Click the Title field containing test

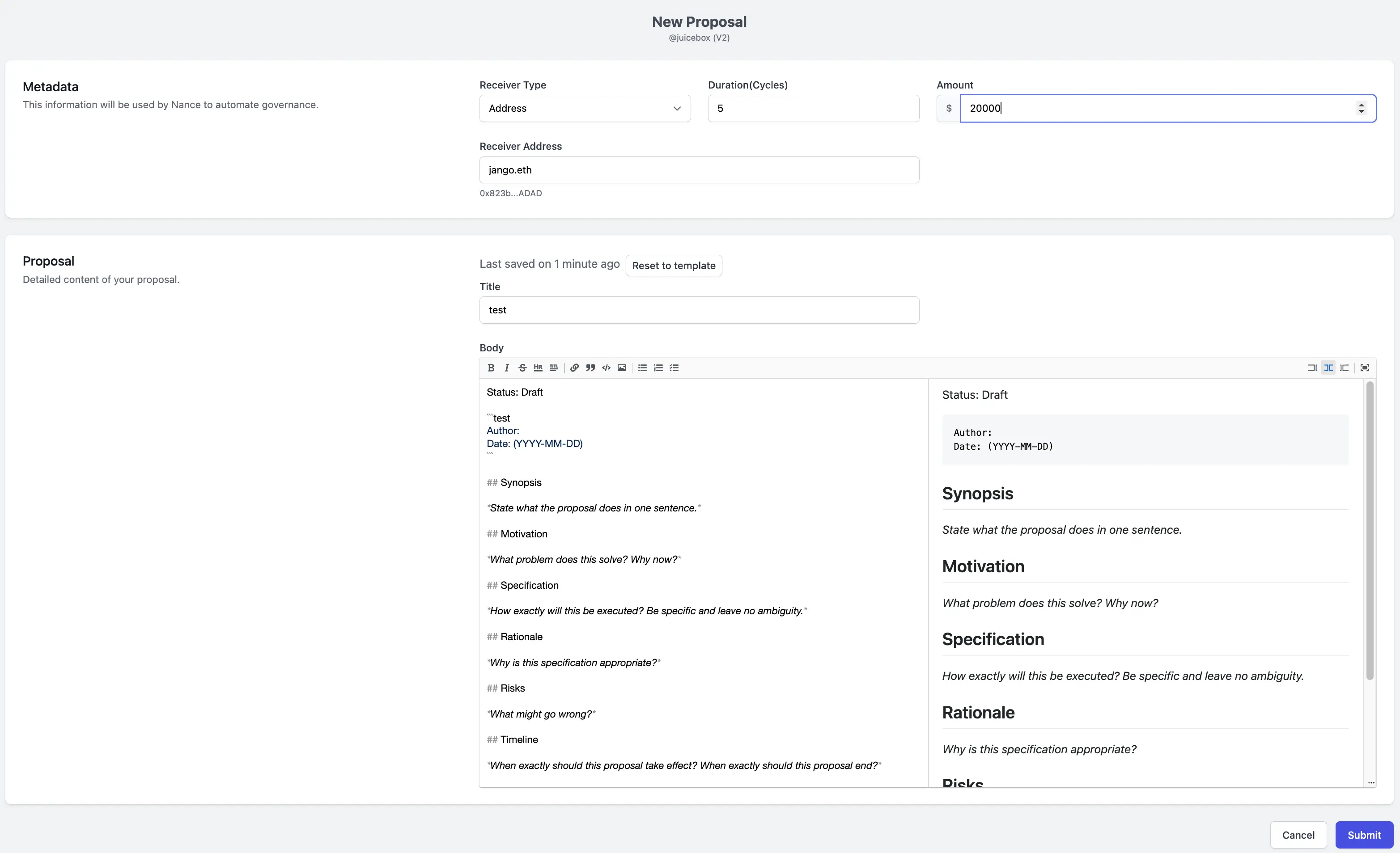(x=698, y=309)
